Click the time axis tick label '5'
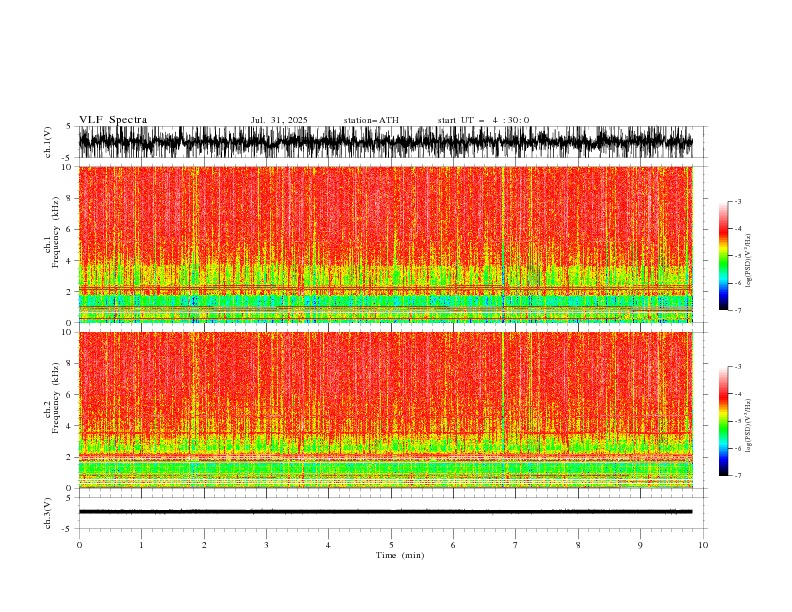Image resolution: width=792 pixels, height=612 pixels. (x=391, y=545)
